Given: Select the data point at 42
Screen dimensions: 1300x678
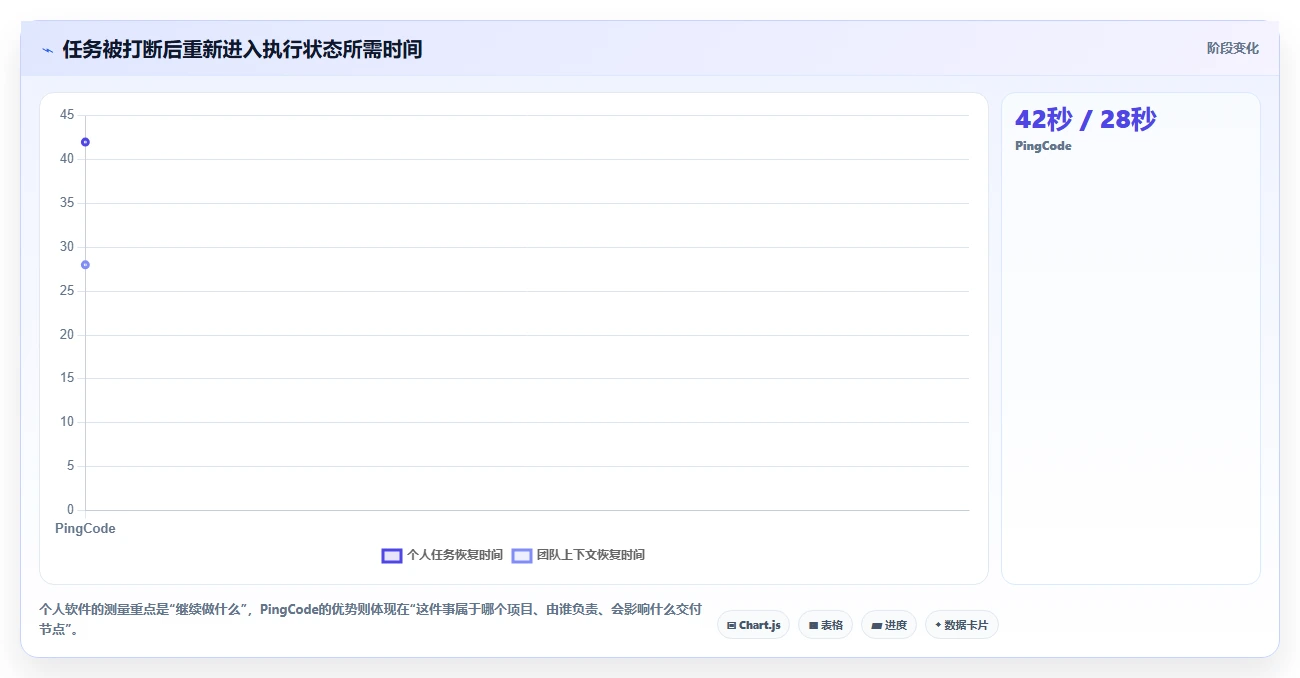Looking at the screenshot, I should click(x=85, y=142).
